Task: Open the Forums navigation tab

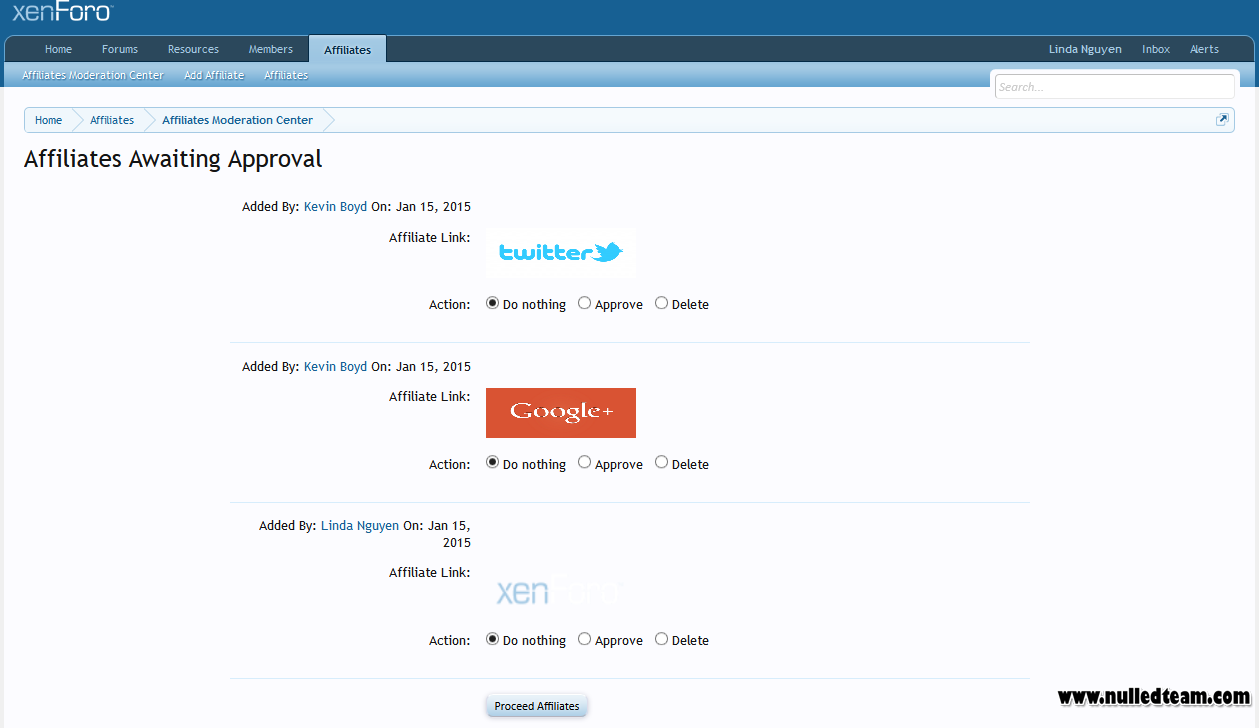Action: (x=120, y=49)
